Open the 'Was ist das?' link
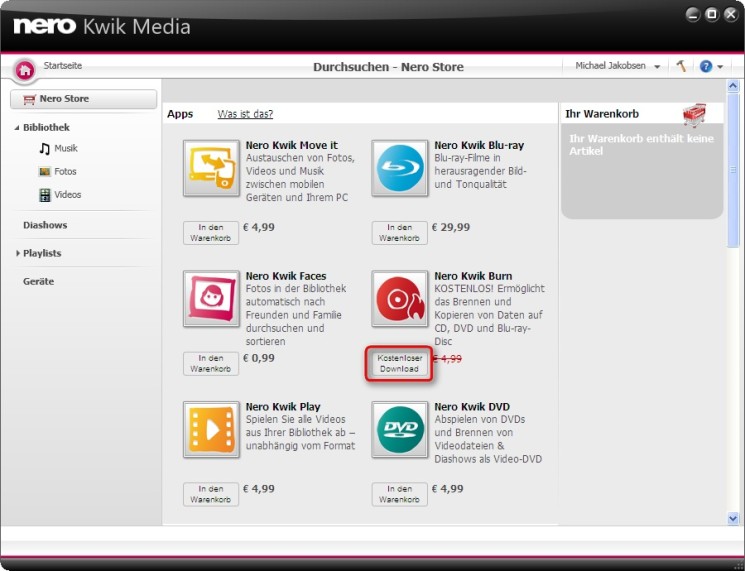Viewport: 745px width, 571px height. (x=245, y=114)
